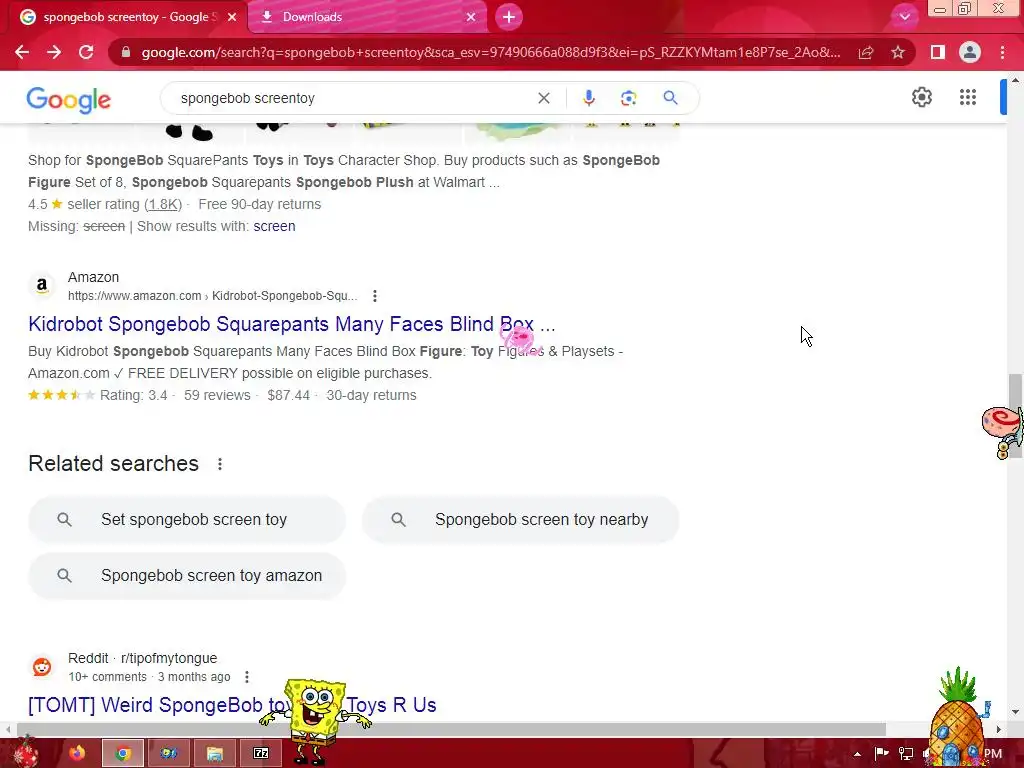
Task: Open the Google apps grid
Action: point(968,97)
